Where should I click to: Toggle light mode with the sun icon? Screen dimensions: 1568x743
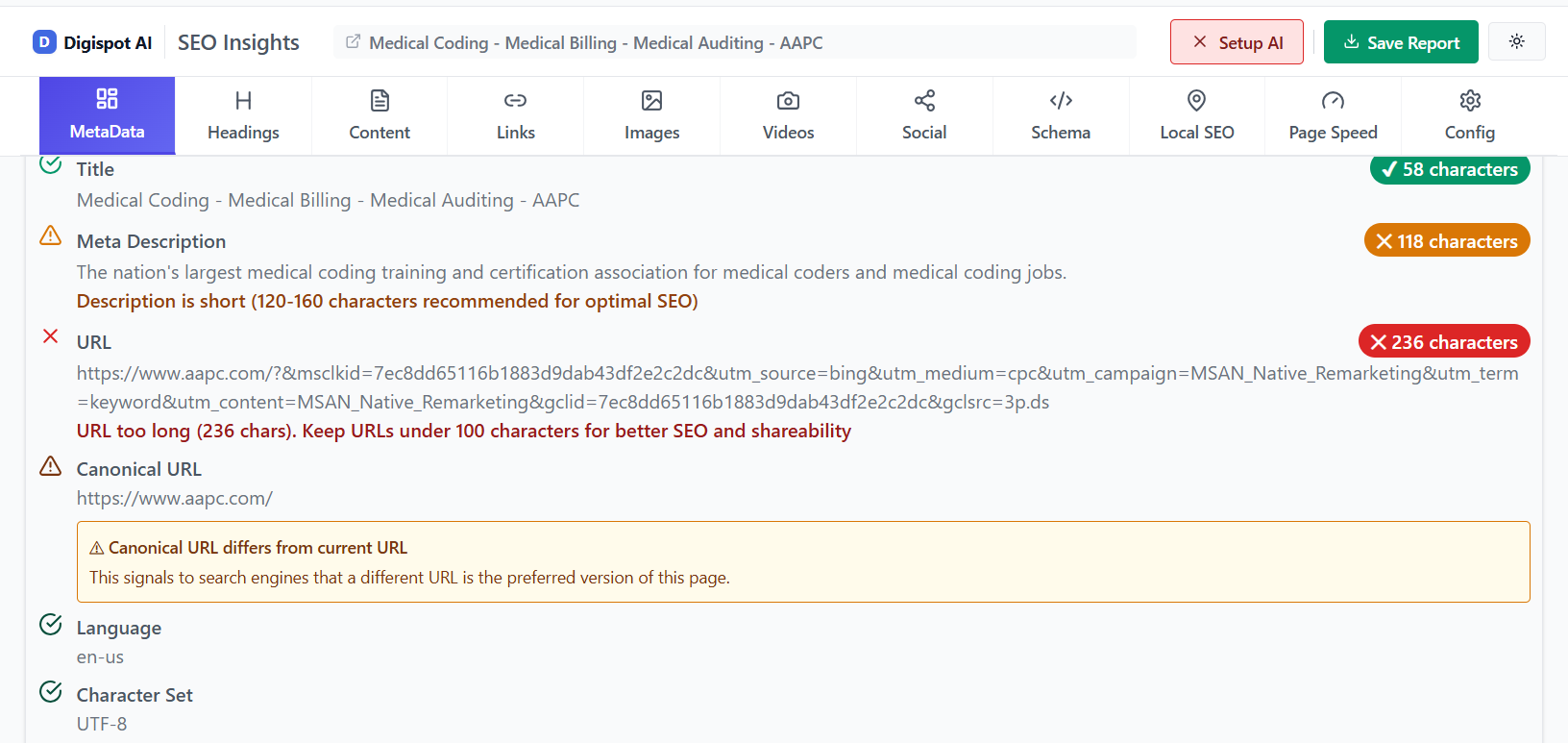point(1516,41)
